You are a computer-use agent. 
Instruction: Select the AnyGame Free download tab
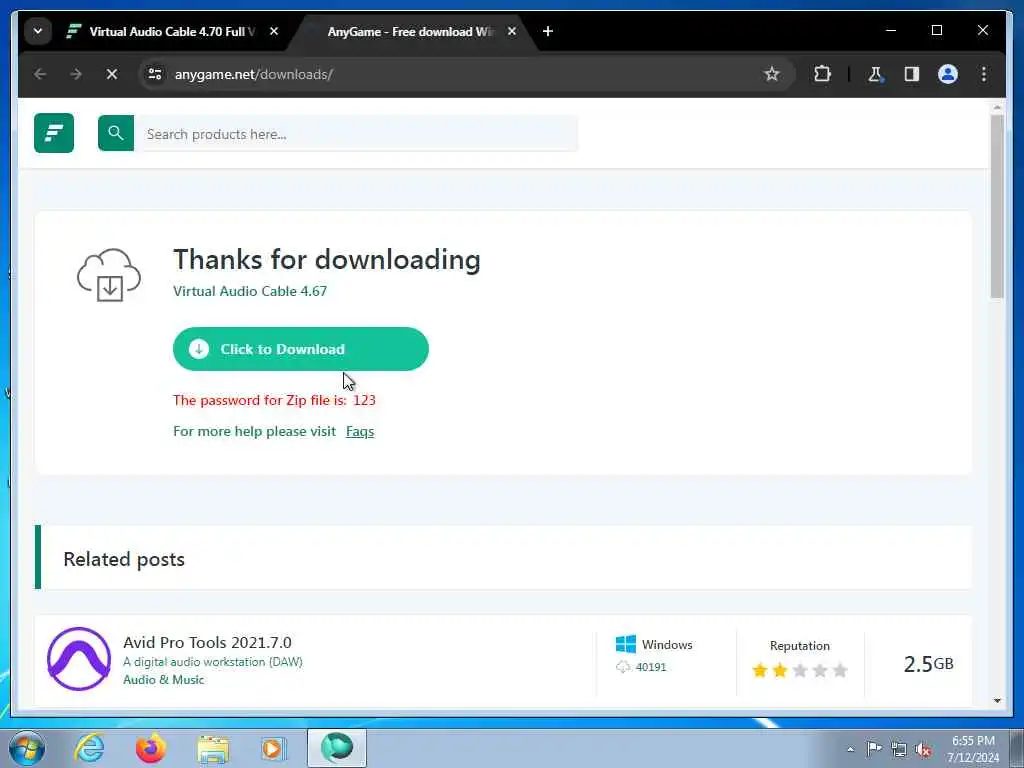coord(410,31)
